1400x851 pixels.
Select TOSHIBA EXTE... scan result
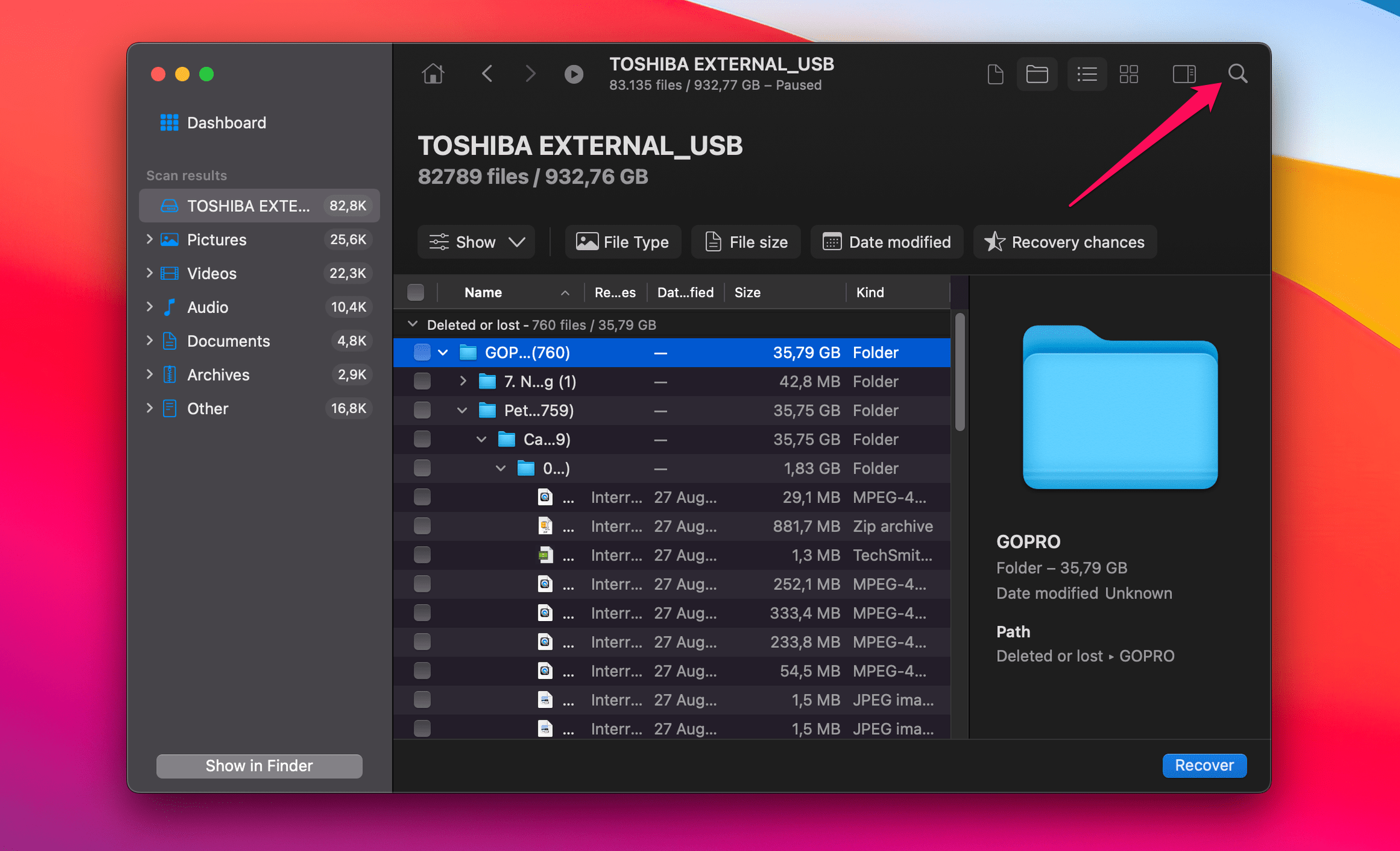pos(259,206)
